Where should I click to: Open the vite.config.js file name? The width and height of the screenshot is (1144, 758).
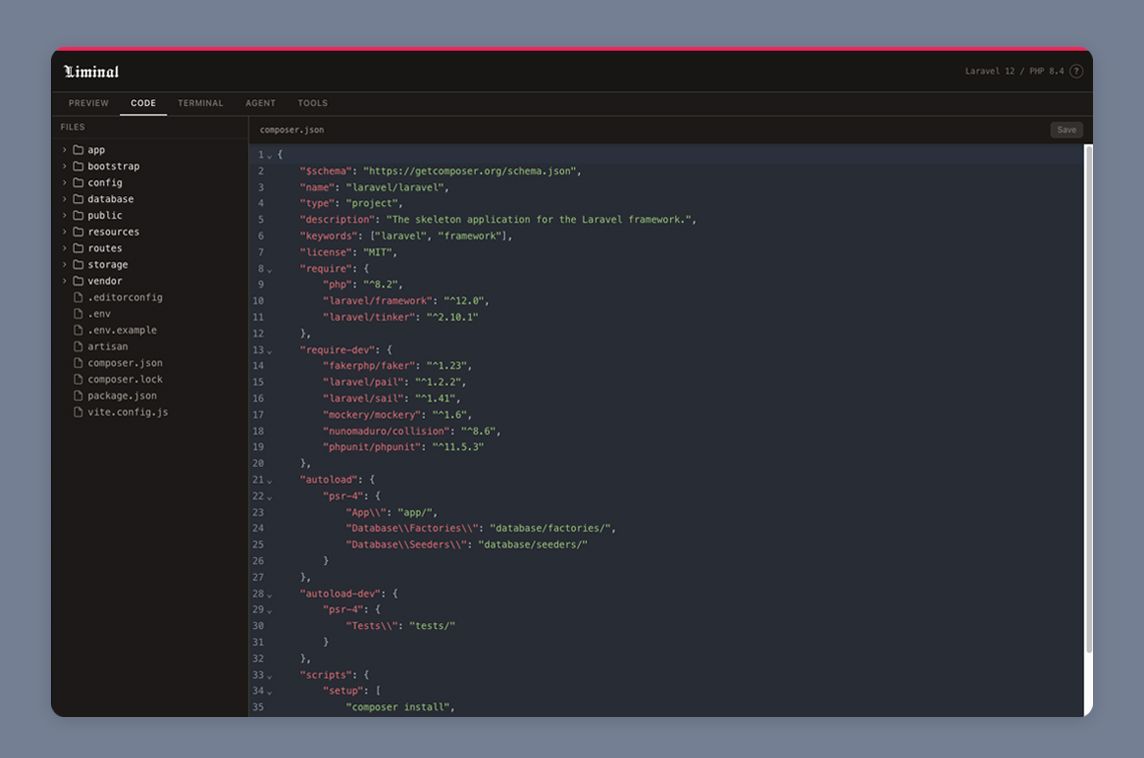[128, 412]
